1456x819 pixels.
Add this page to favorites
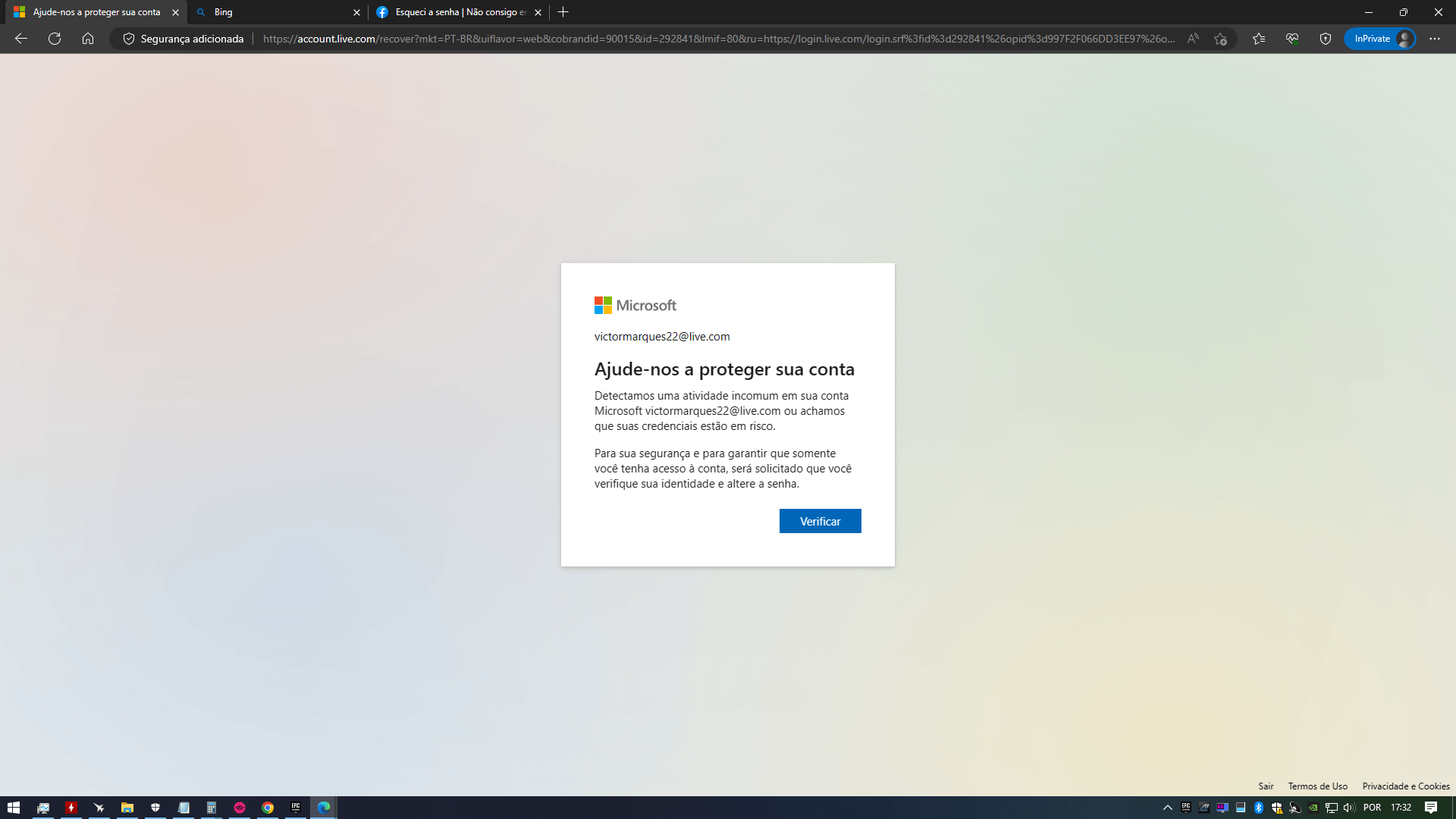click(x=1220, y=39)
